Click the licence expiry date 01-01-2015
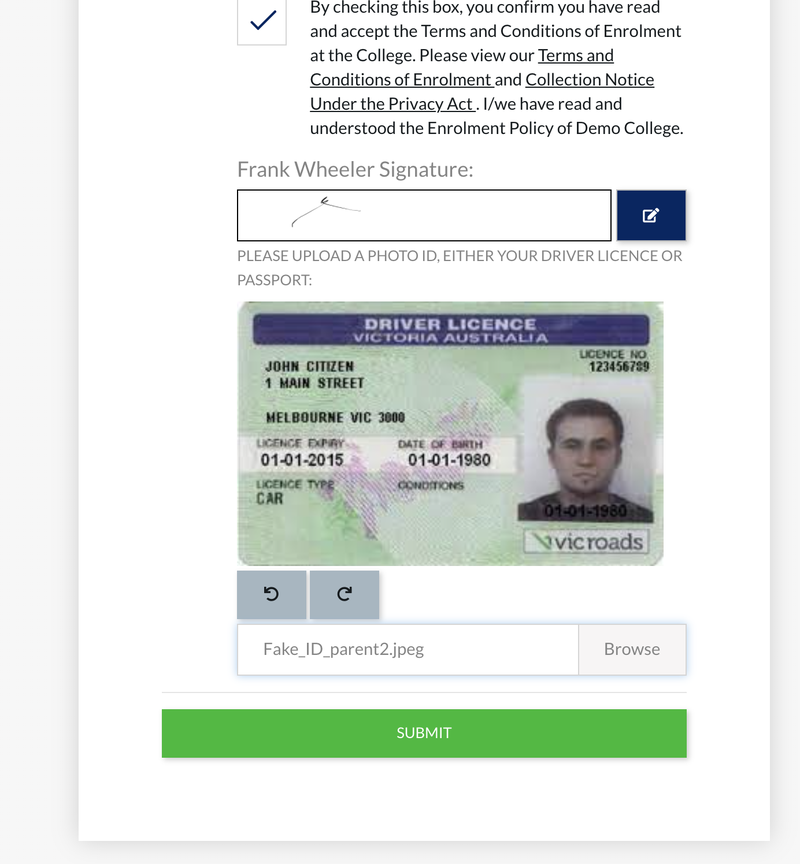800x864 pixels. 302,460
